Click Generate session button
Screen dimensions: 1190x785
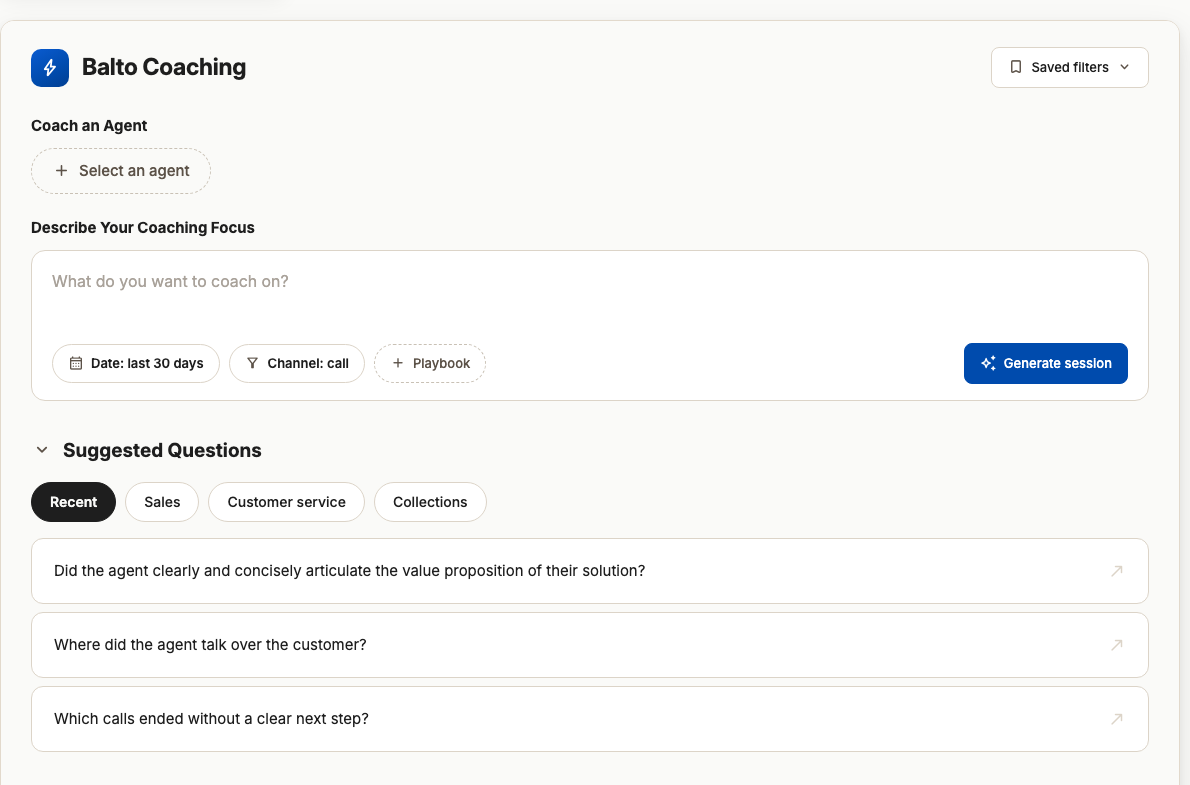[x=1045, y=364]
